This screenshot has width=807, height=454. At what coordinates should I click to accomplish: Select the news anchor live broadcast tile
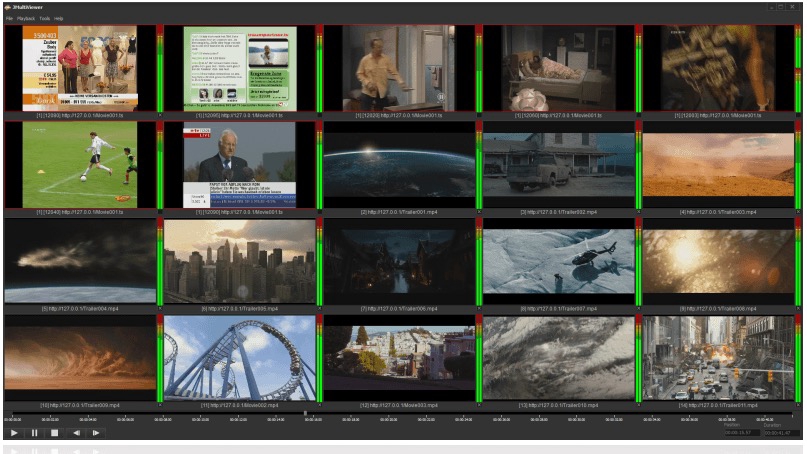click(240, 164)
